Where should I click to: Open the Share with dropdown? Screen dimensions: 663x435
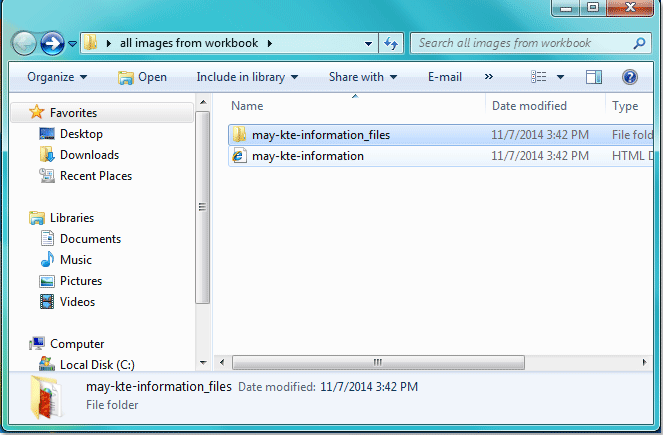coord(362,77)
